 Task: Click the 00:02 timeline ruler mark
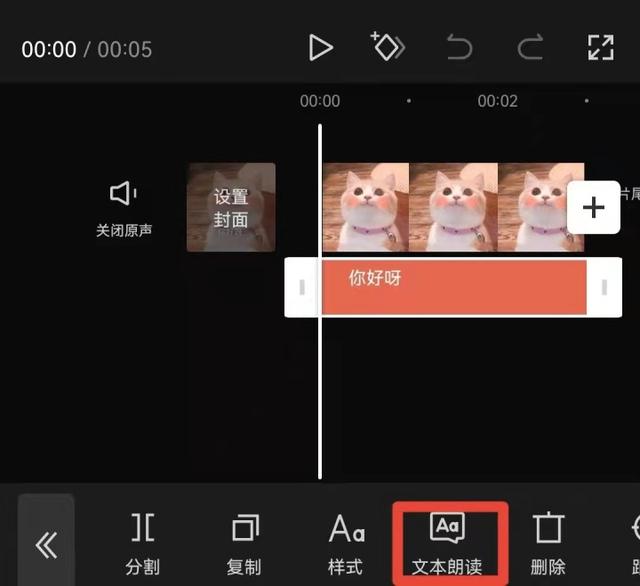click(497, 101)
